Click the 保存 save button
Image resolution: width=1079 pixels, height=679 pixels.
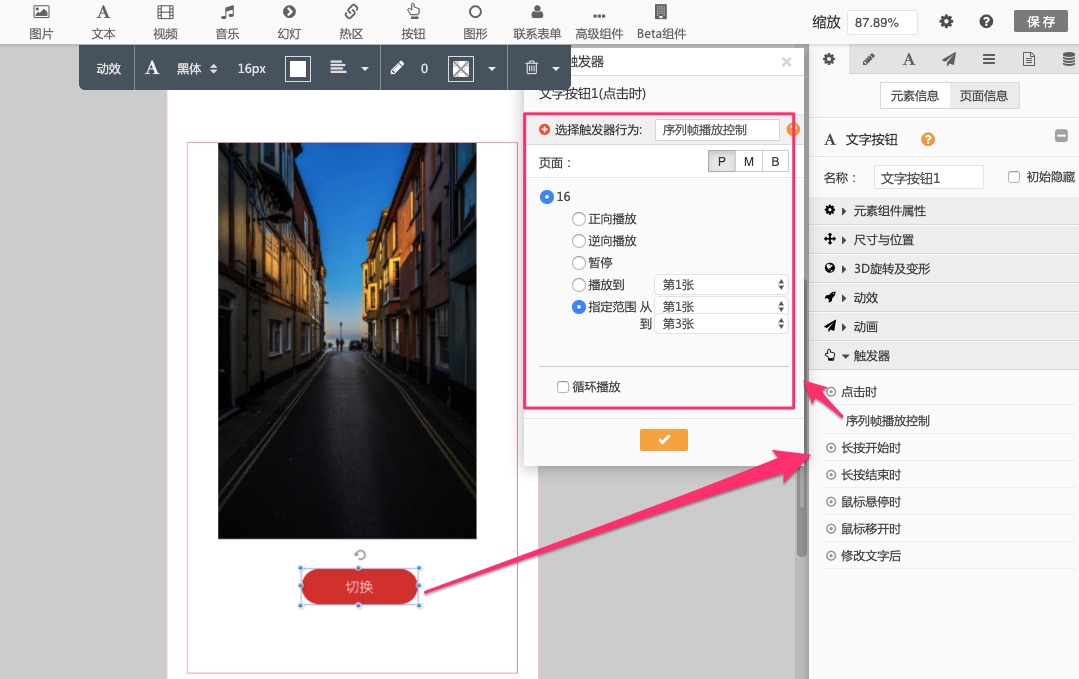1041,22
